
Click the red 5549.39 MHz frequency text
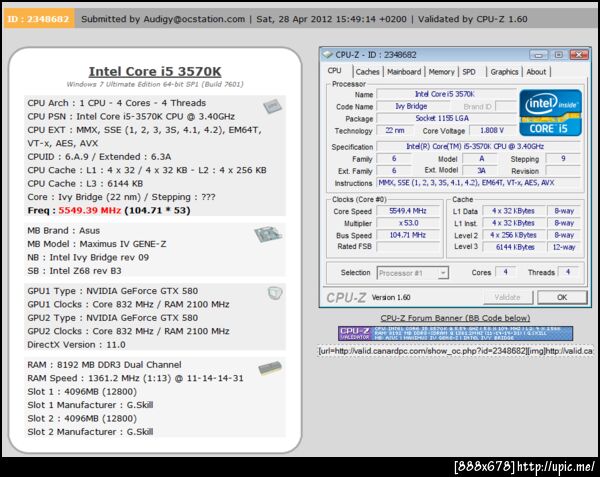pyautogui.click(x=90, y=210)
